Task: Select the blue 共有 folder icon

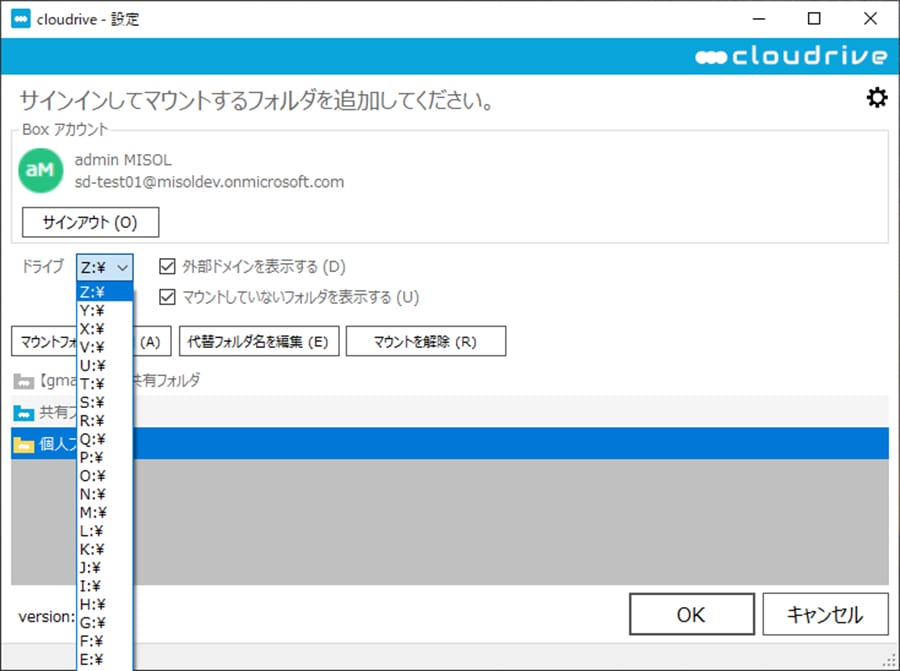Action: [x=24, y=412]
